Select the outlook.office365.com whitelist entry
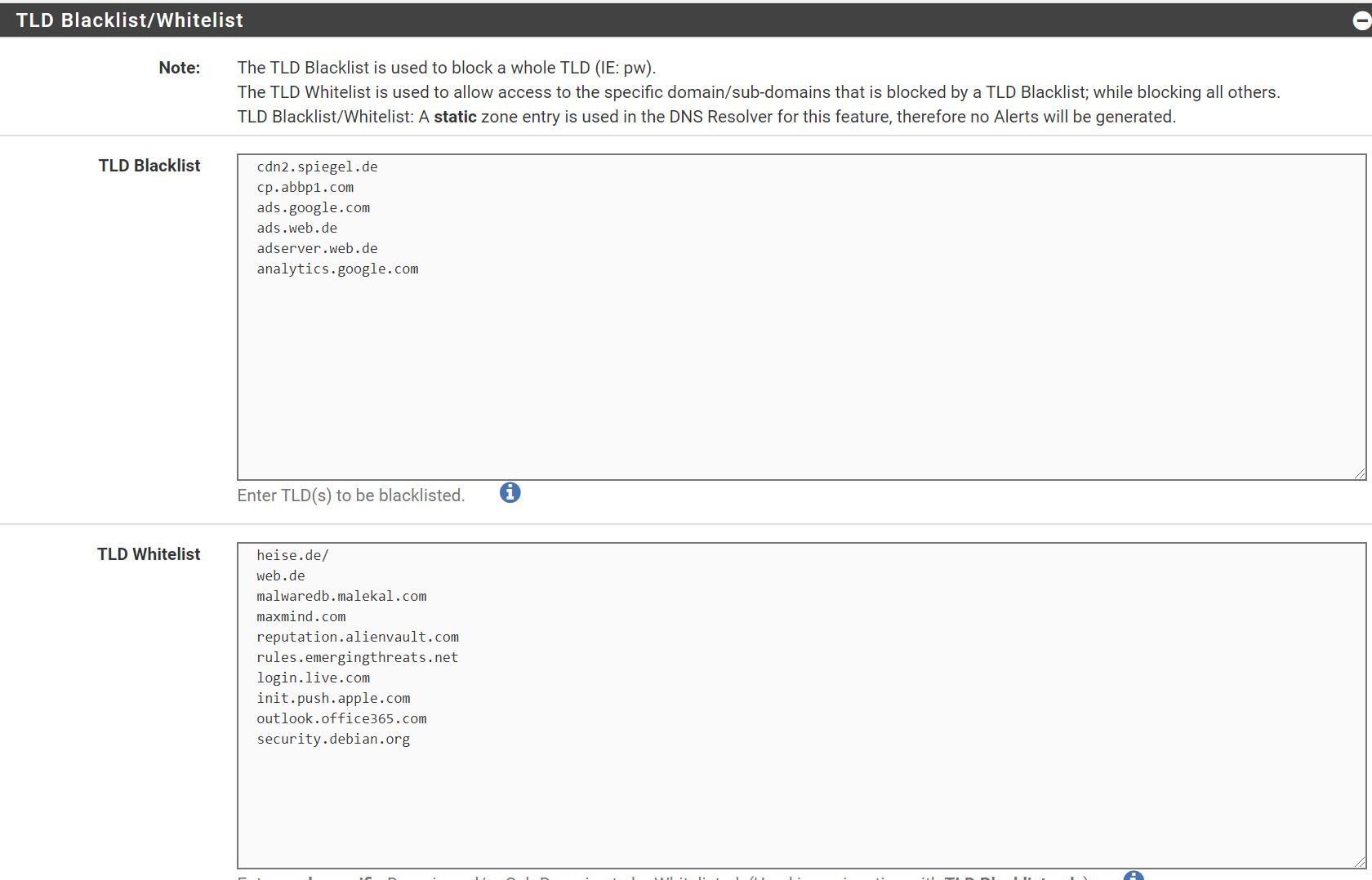The height and width of the screenshot is (880, 1372). [341, 718]
